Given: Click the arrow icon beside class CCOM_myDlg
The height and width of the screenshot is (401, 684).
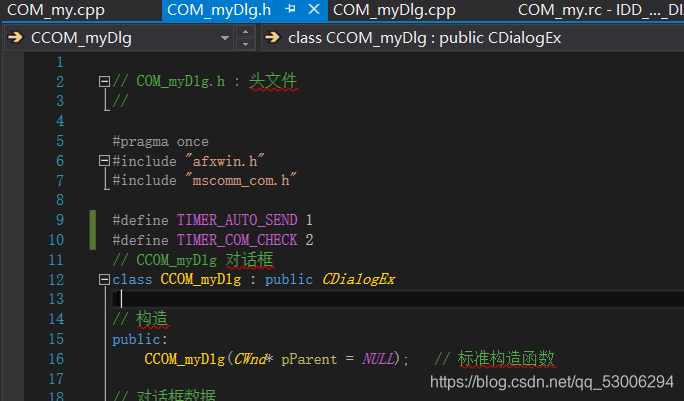Looking at the screenshot, I should pyautogui.click(x=273, y=38).
